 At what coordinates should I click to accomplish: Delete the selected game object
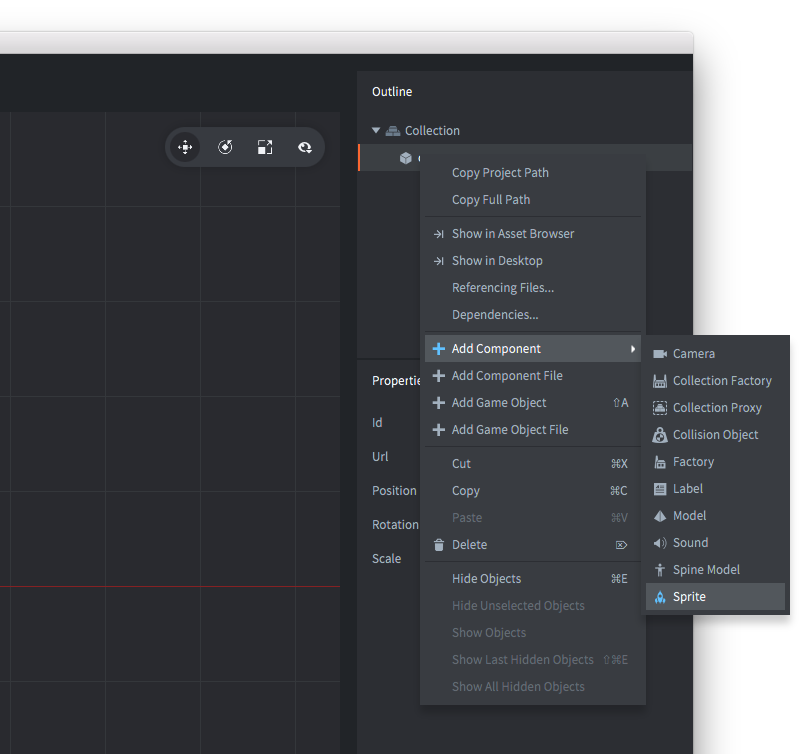pyautogui.click(x=469, y=545)
